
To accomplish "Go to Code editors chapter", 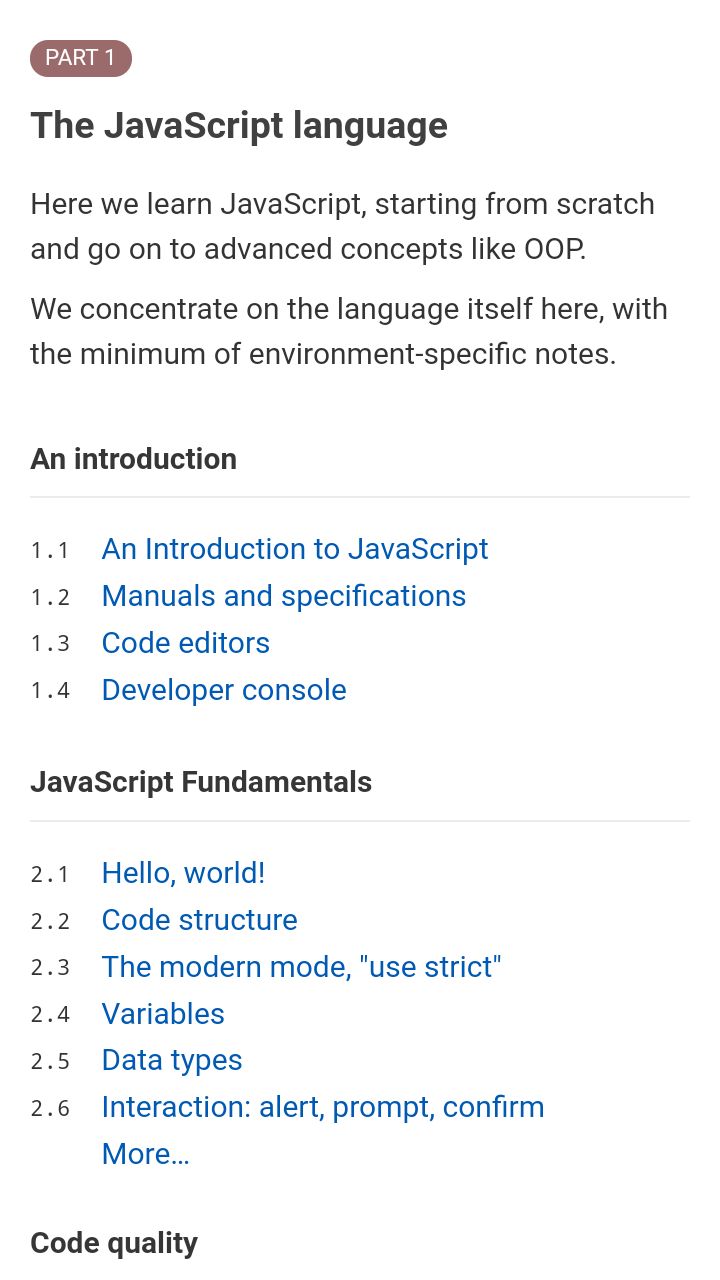I will [186, 643].
